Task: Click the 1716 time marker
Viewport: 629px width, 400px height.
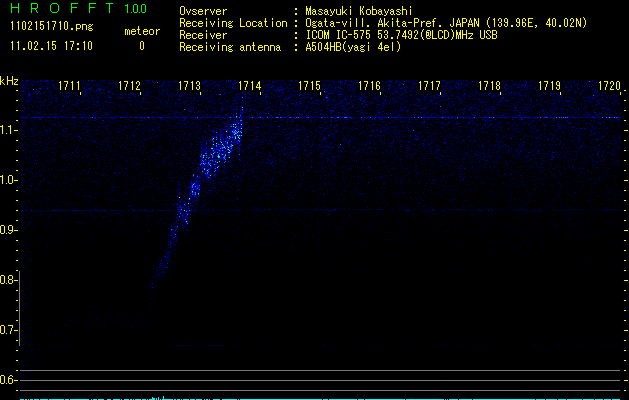Action: (x=369, y=87)
